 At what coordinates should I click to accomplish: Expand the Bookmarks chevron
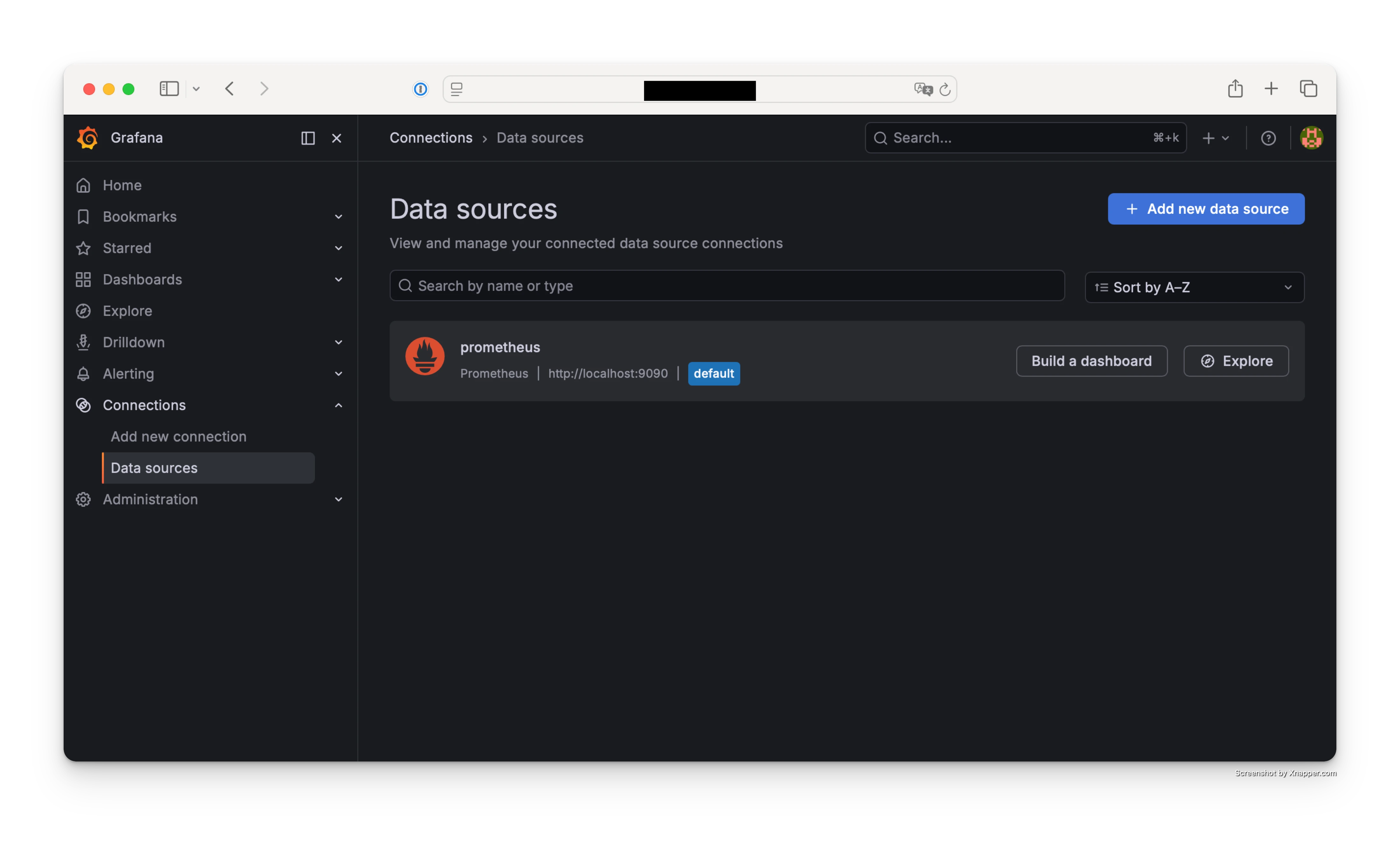pyautogui.click(x=338, y=217)
